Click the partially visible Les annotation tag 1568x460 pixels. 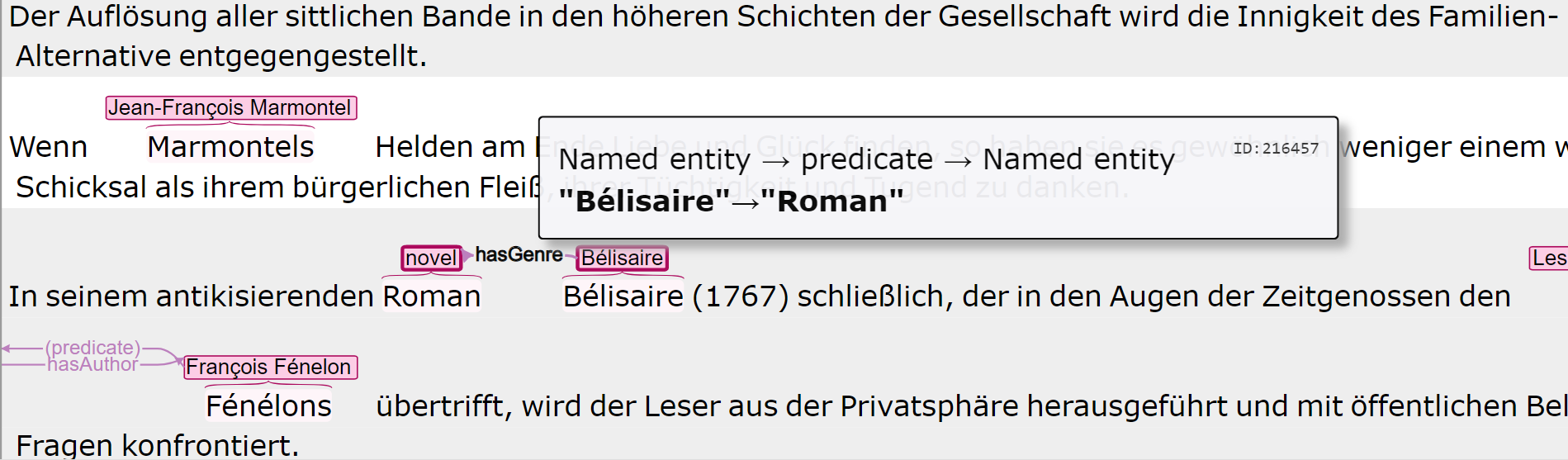(1548, 258)
